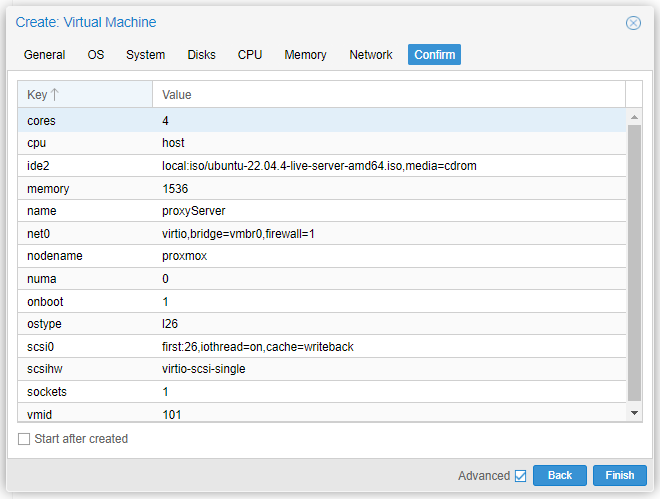Select the vmid key cell
This screenshot has height=499, width=660.
(x=40, y=414)
